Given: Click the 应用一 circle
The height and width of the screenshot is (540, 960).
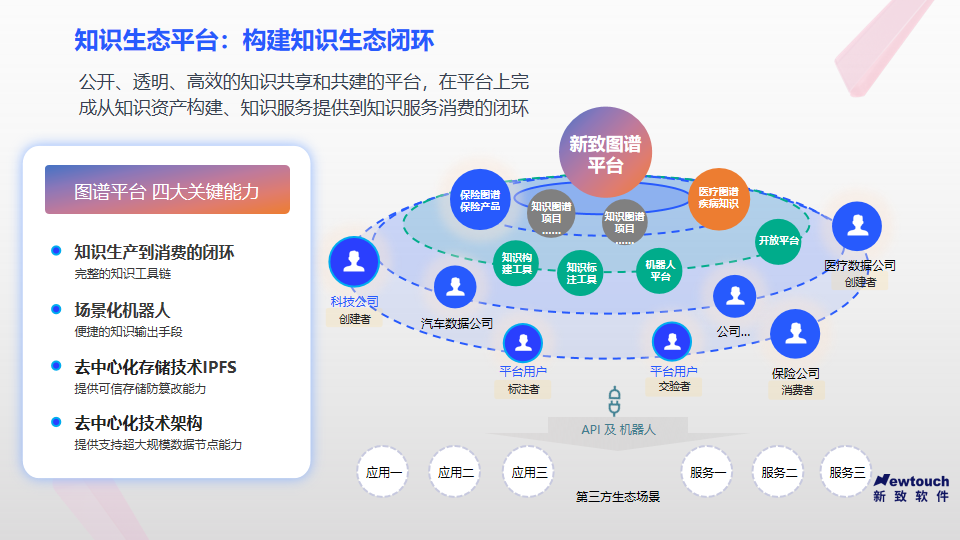Looking at the screenshot, I should pyautogui.click(x=383, y=471).
